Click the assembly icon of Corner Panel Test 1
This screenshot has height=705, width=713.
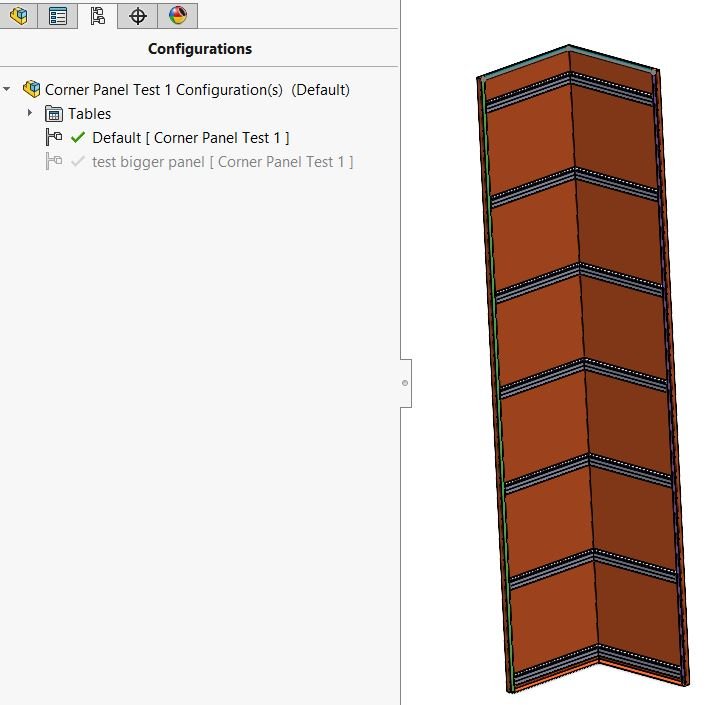coord(31,89)
